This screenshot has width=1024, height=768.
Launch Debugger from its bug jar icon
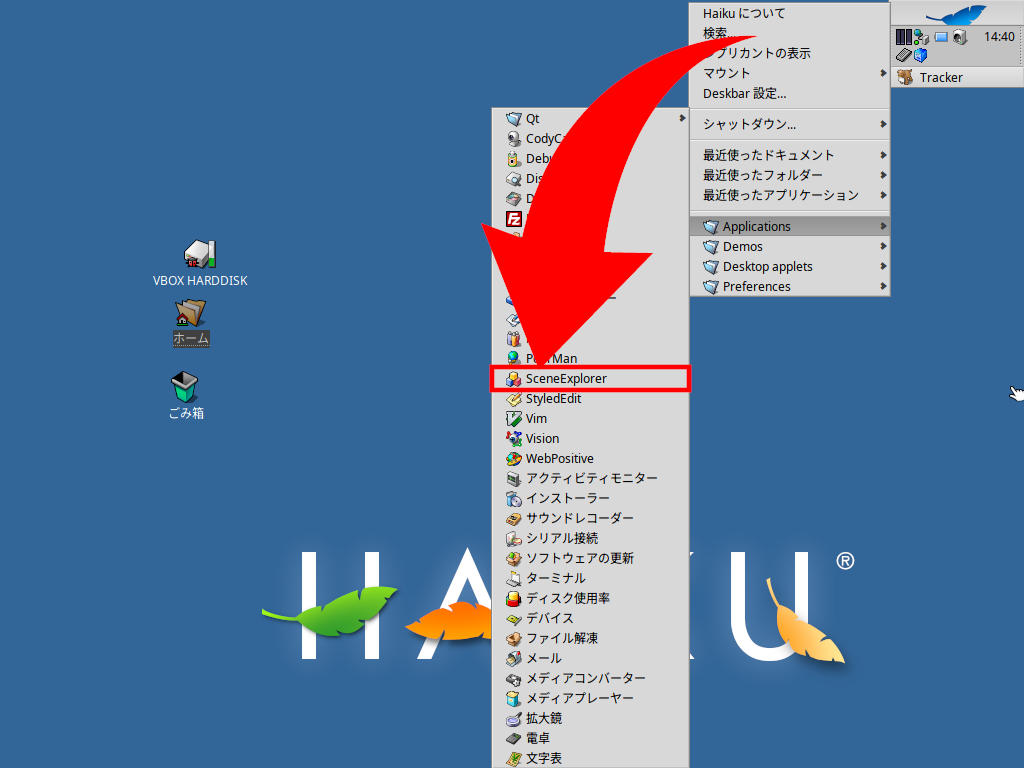[x=513, y=159]
